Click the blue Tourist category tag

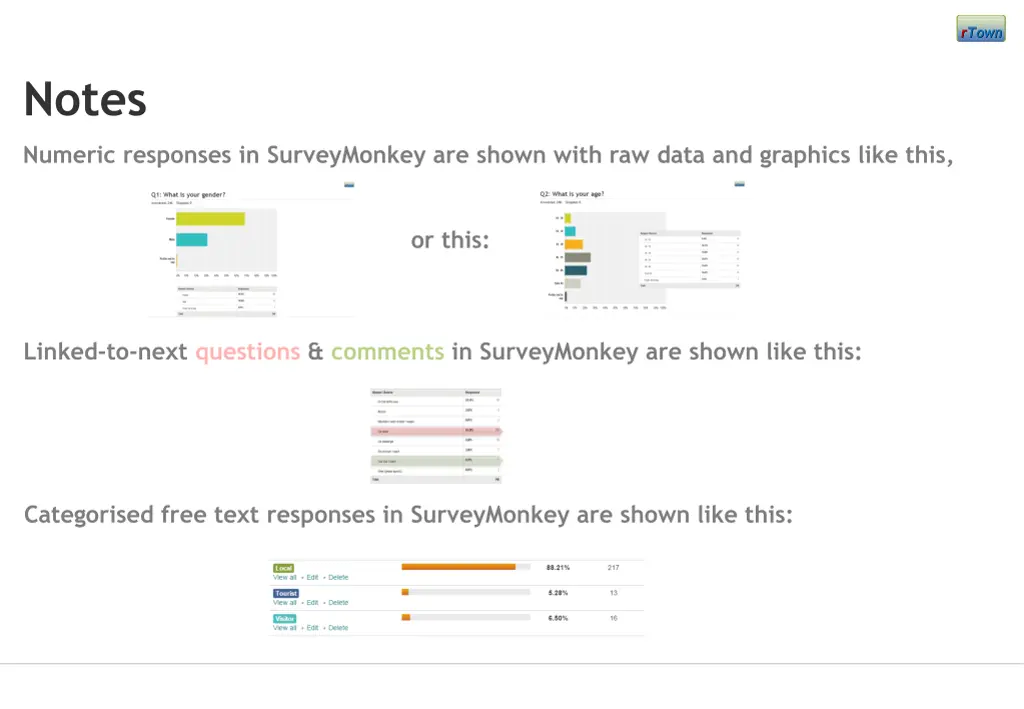click(x=286, y=593)
